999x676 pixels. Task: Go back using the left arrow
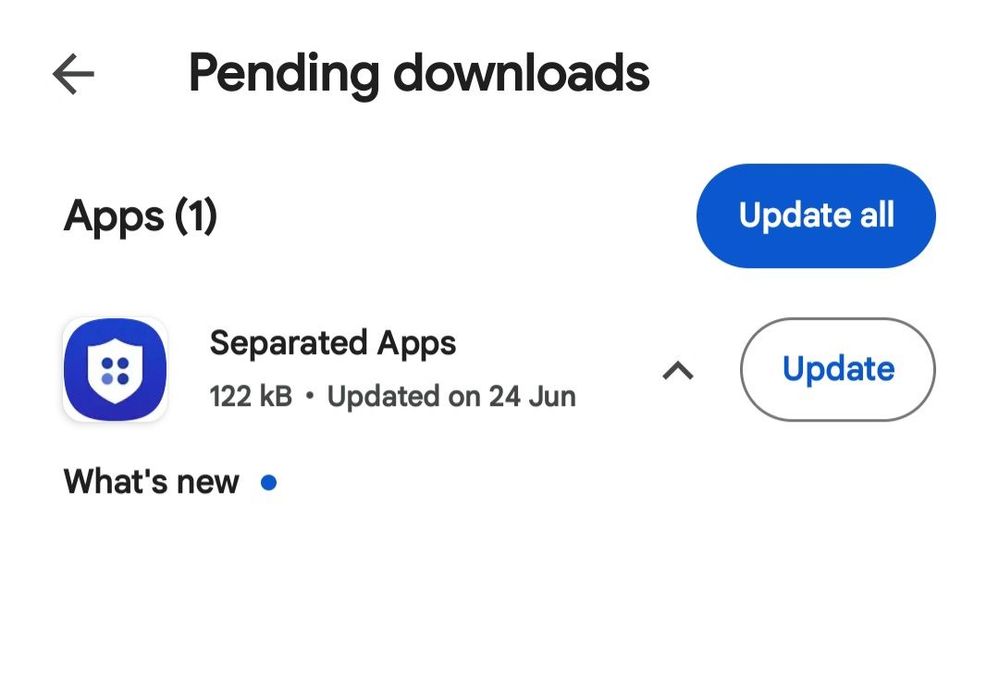73,74
